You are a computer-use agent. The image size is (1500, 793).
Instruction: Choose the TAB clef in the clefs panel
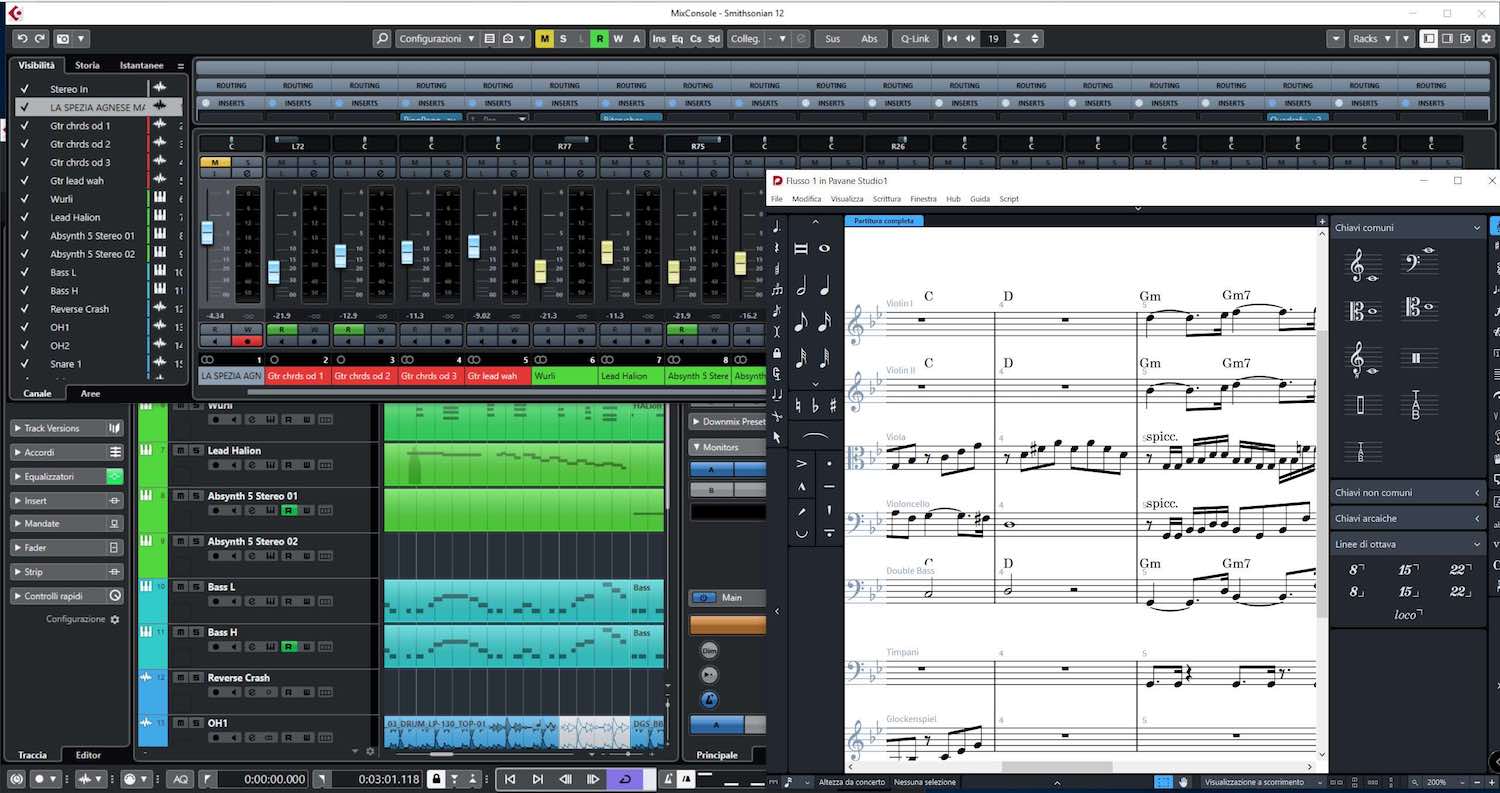(x=1418, y=404)
